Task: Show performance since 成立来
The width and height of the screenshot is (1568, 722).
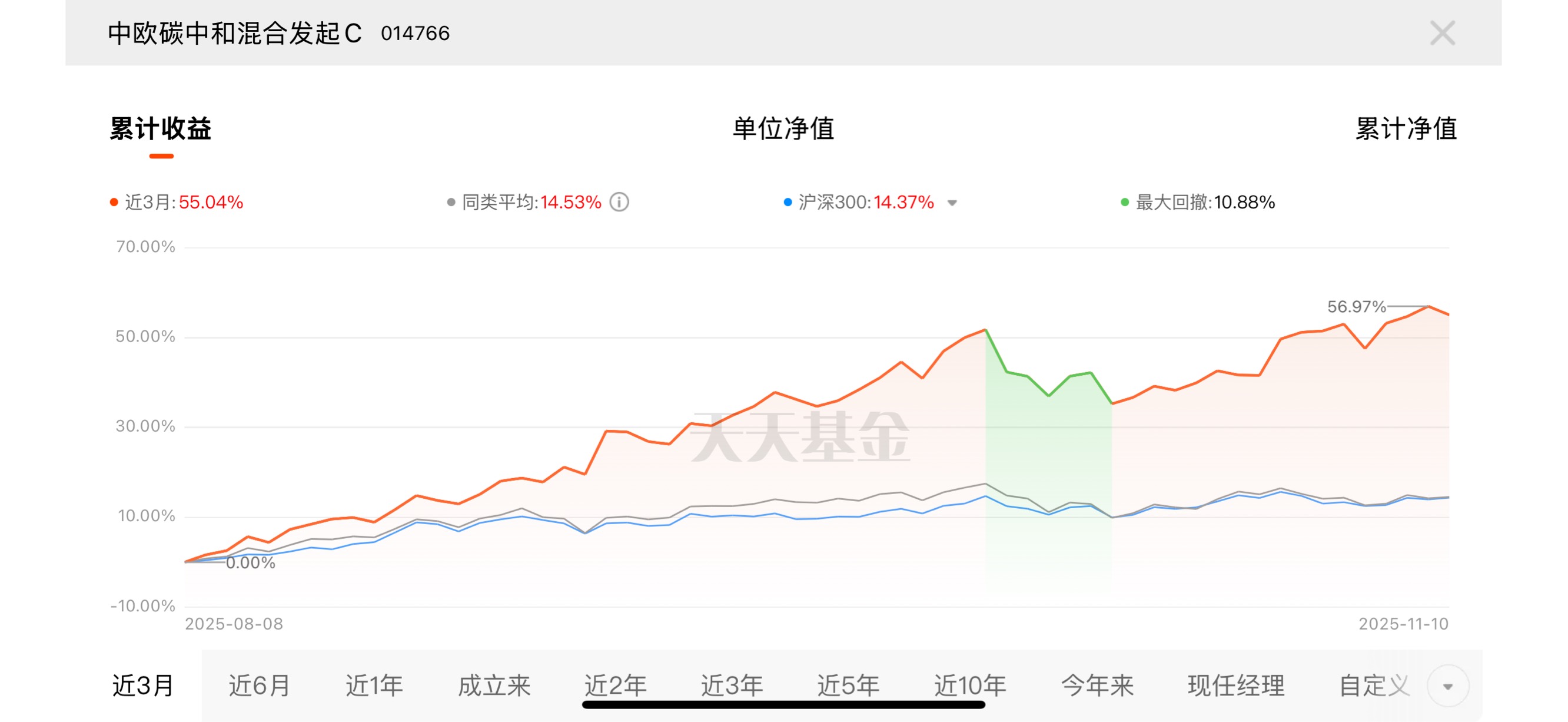Action: pyautogui.click(x=494, y=686)
